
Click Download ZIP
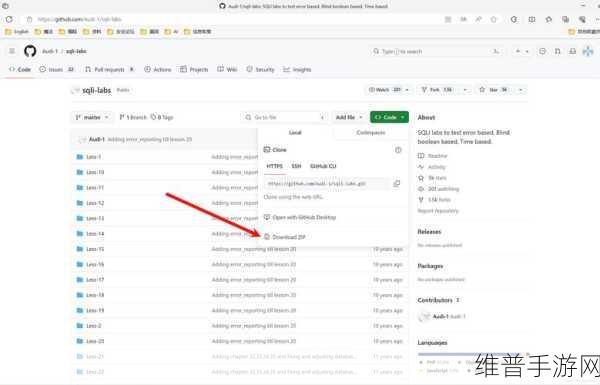(x=285, y=237)
